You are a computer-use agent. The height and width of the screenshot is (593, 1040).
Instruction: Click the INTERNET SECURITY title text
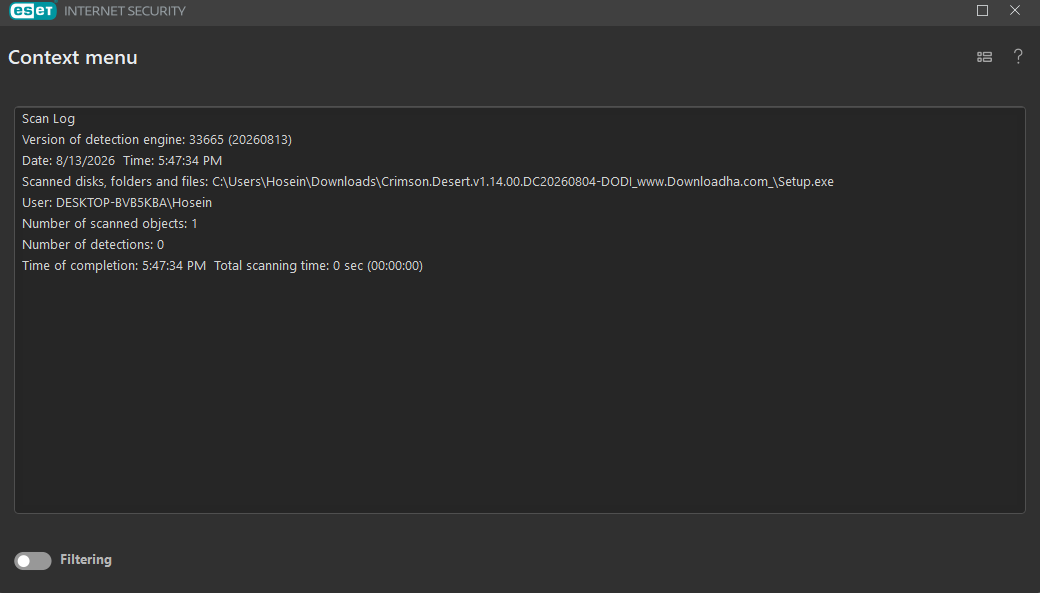[125, 11]
